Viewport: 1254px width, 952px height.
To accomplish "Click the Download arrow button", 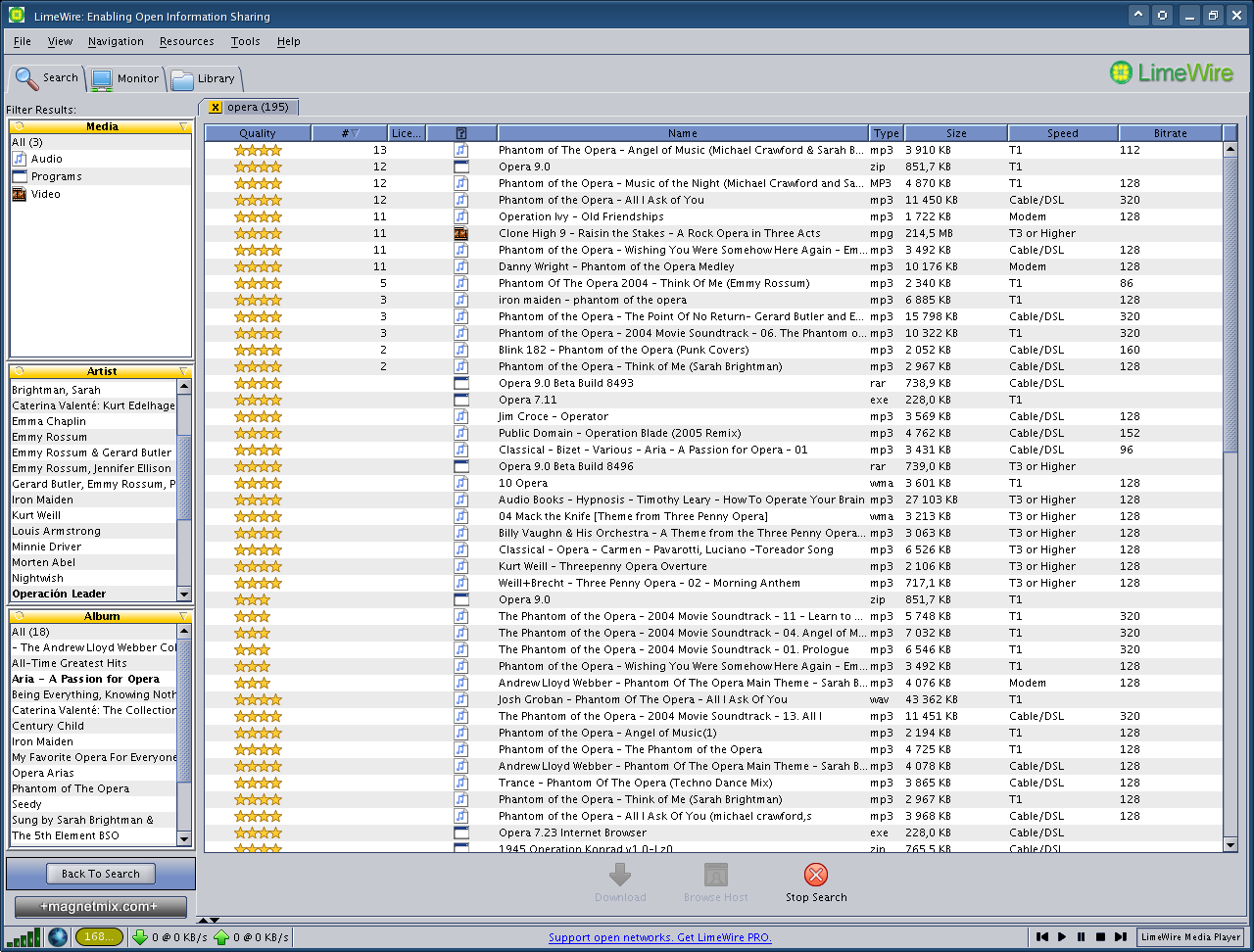I will [x=620, y=875].
